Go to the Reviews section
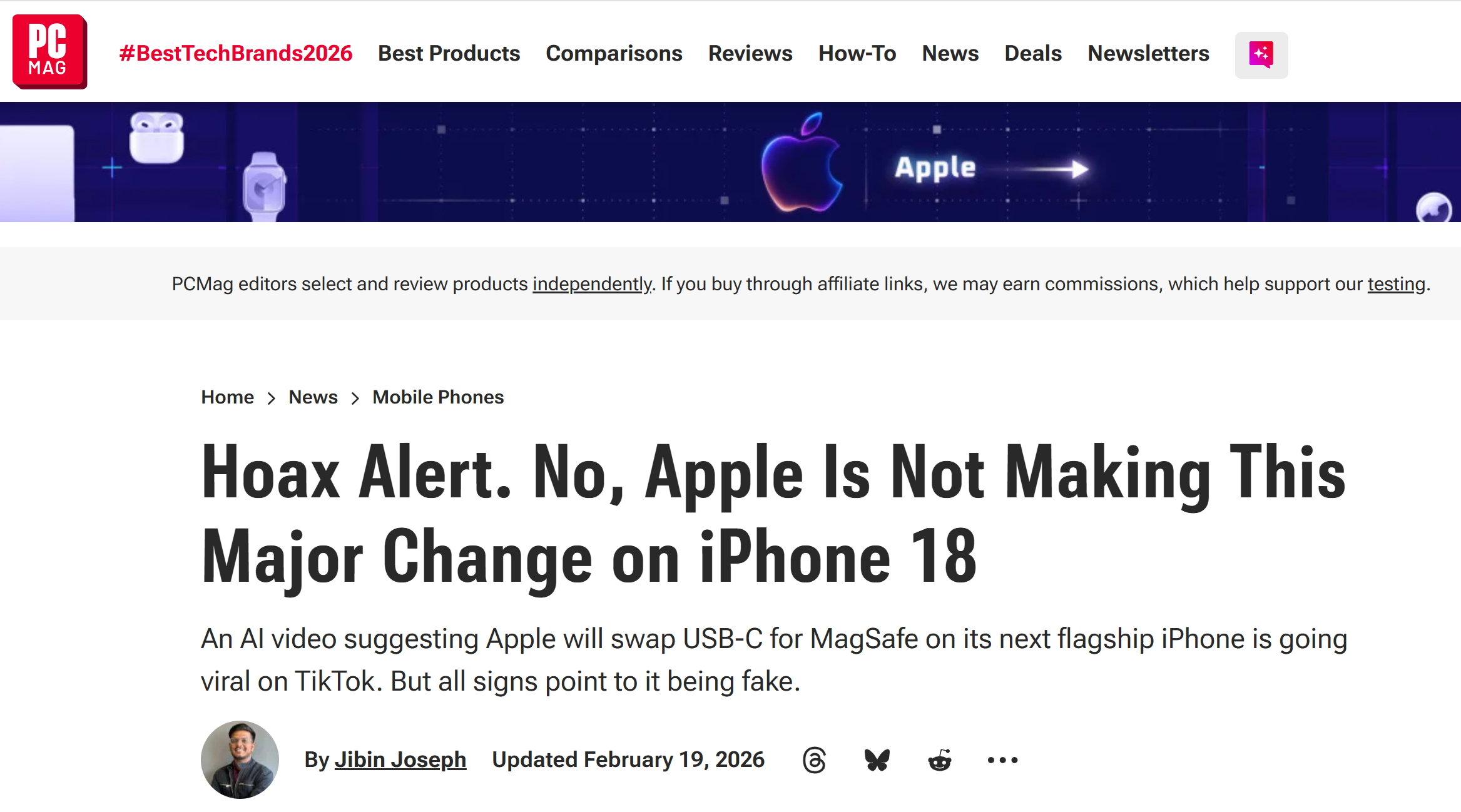This screenshot has width=1461, height=812. [750, 53]
